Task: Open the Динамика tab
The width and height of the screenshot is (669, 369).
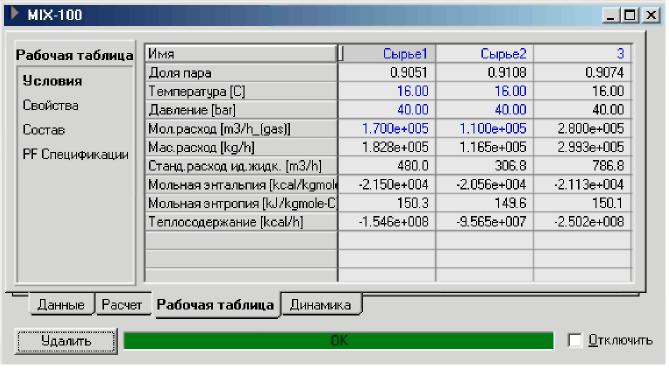Action: point(321,305)
